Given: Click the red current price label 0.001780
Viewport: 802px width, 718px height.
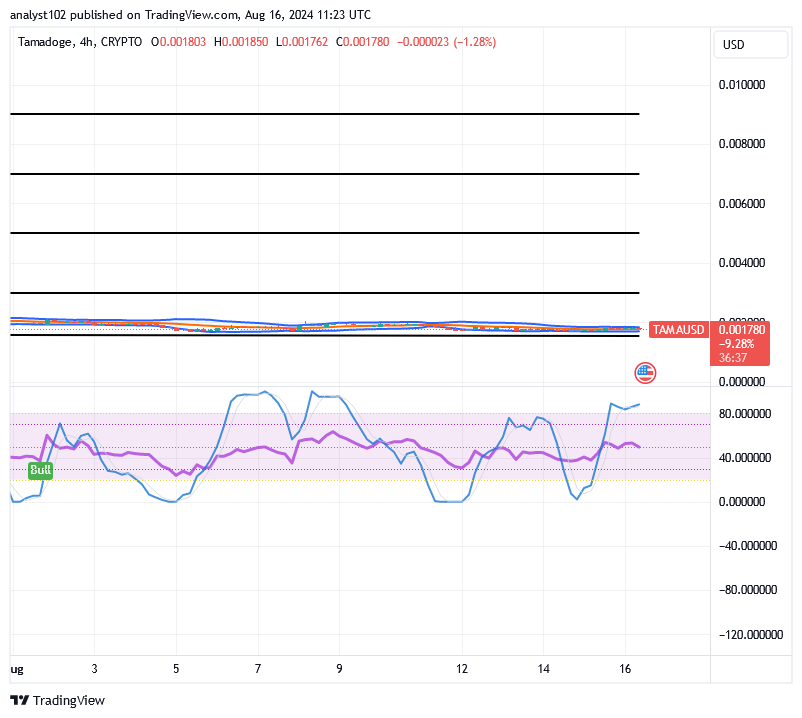Looking at the screenshot, I should (x=740, y=328).
